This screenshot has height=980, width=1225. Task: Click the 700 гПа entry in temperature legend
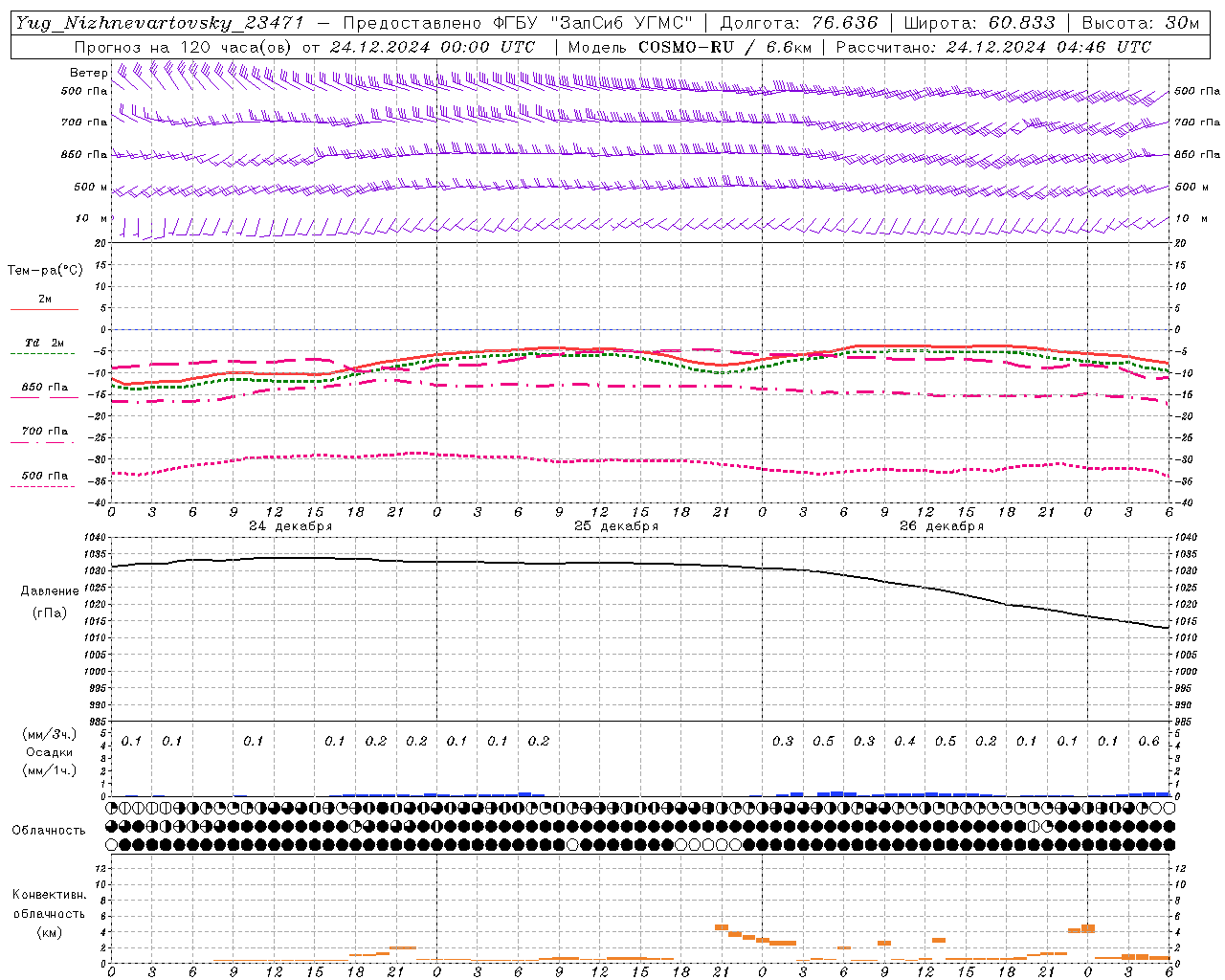click(45, 432)
